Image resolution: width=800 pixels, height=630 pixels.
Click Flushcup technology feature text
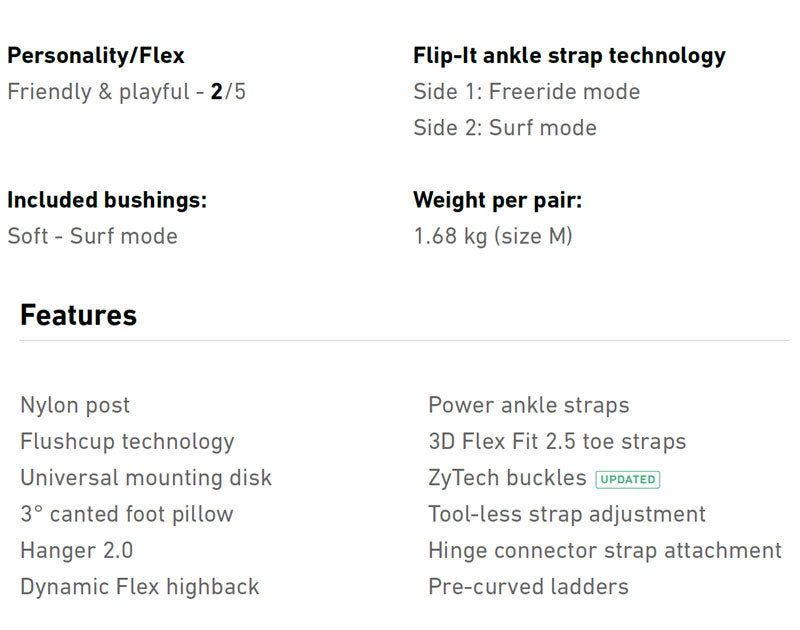point(127,441)
